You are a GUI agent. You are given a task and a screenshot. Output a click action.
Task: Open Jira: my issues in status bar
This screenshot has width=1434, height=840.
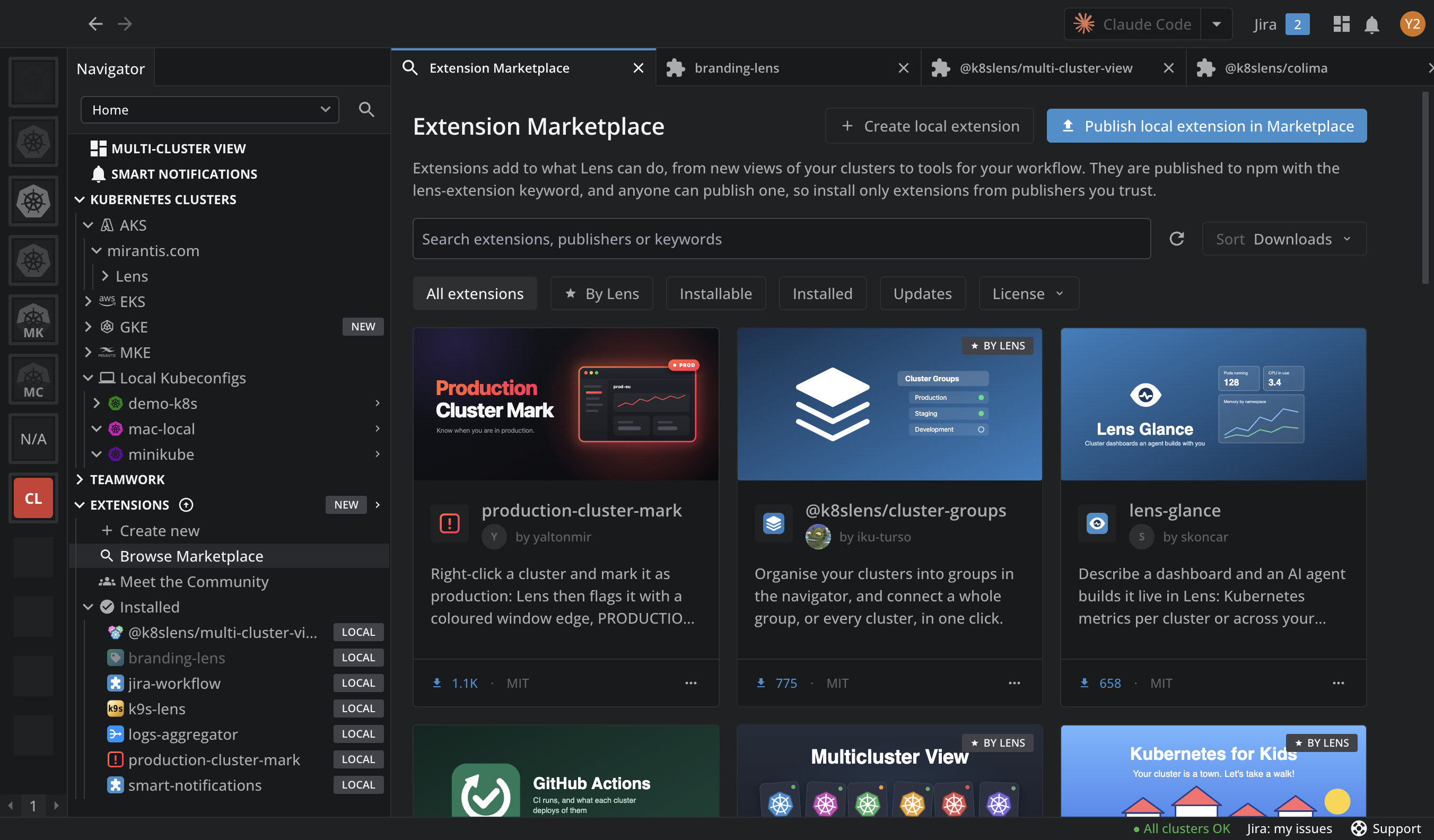pyautogui.click(x=1289, y=829)
